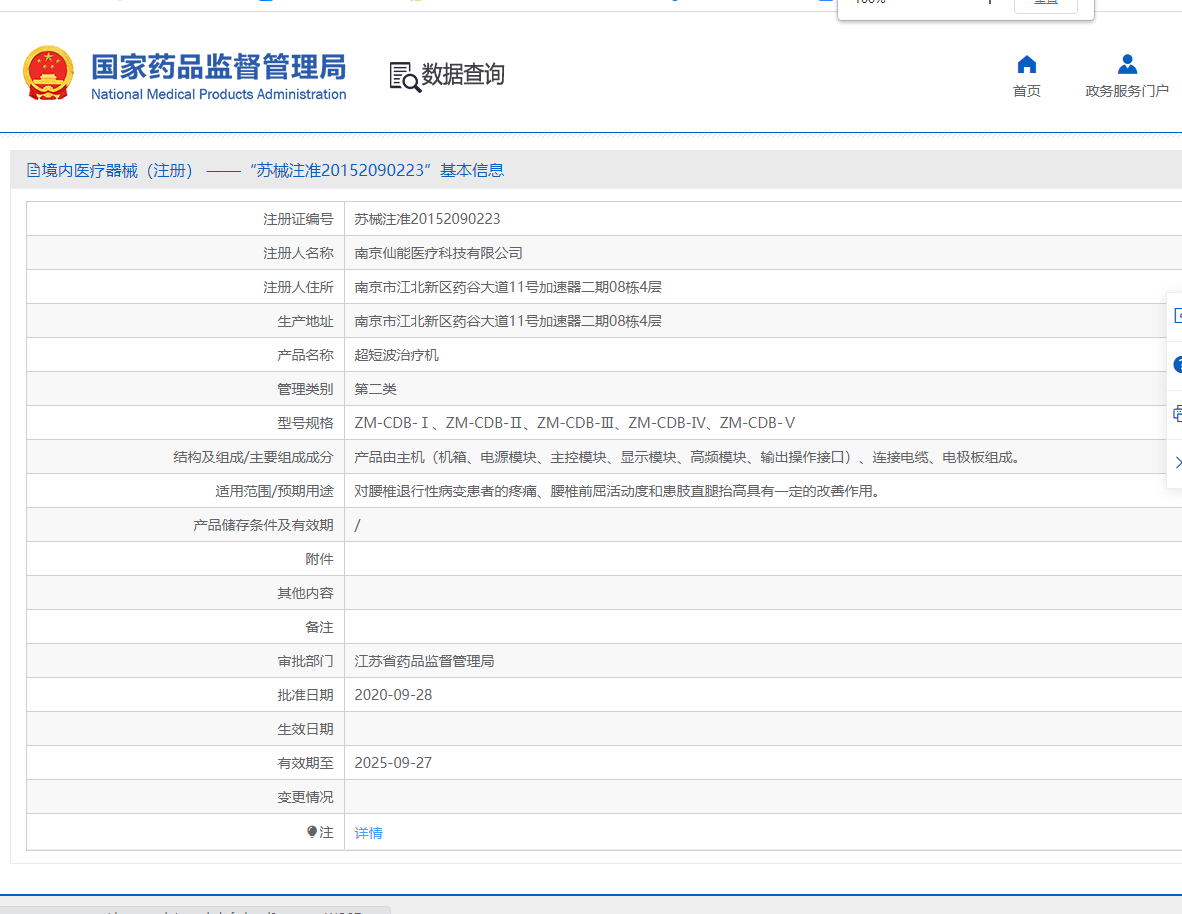Click the 政务服务门户 text label
The width and height of the screenshot is (1182, 914).
tap(1127, 91)
